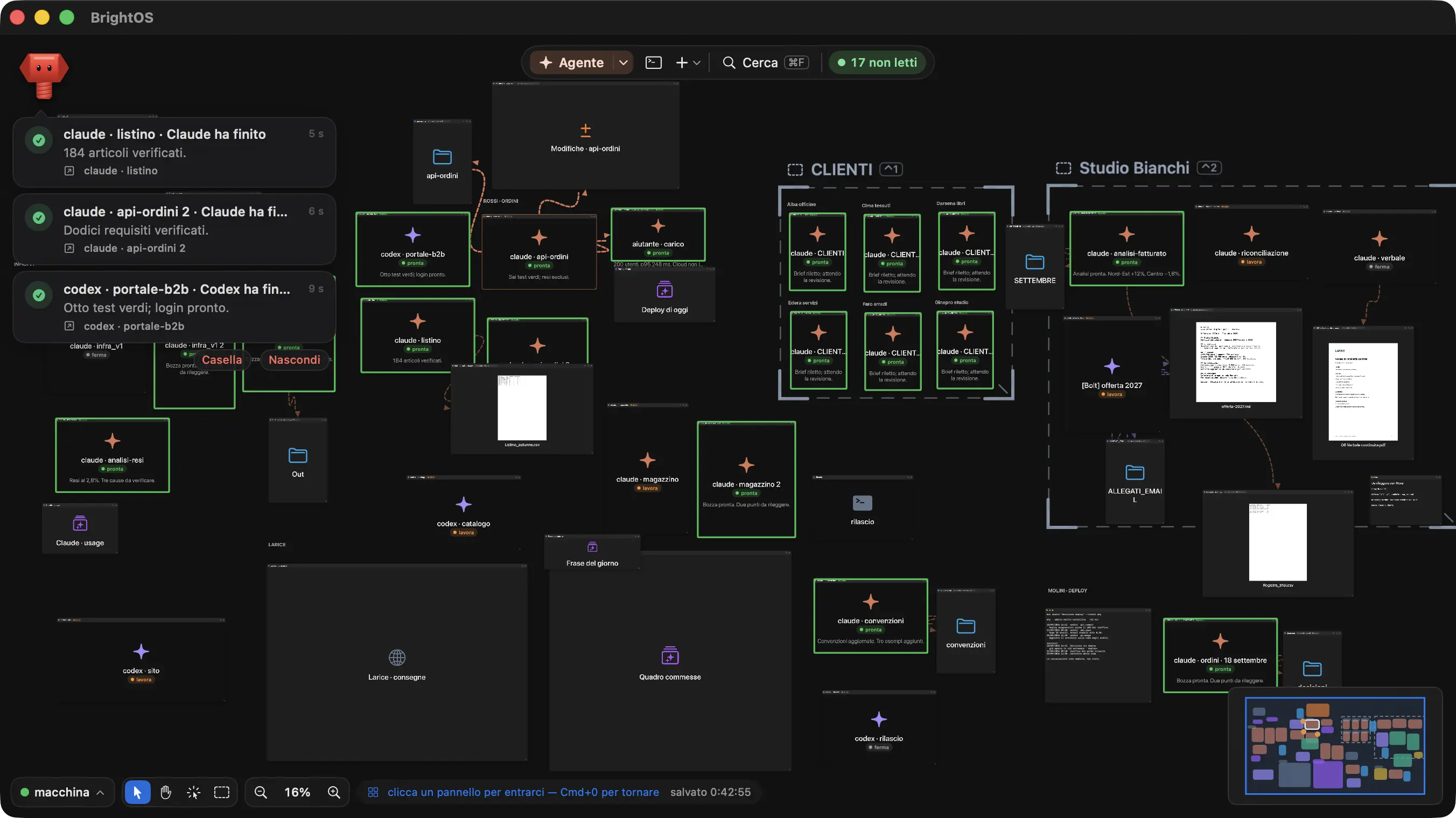1456x818 pixels.
Task: Select the dashed rectangle group tool
Action: point(221,792)
